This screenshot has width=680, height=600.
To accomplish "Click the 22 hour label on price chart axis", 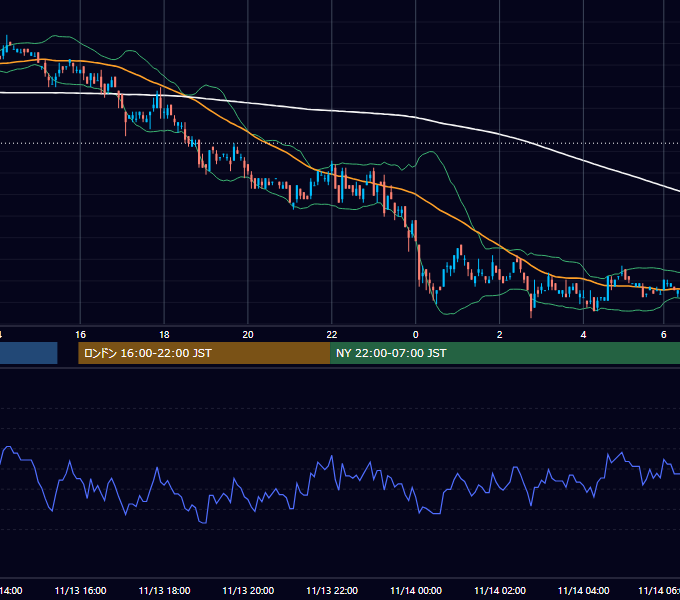I will [332, 335].
